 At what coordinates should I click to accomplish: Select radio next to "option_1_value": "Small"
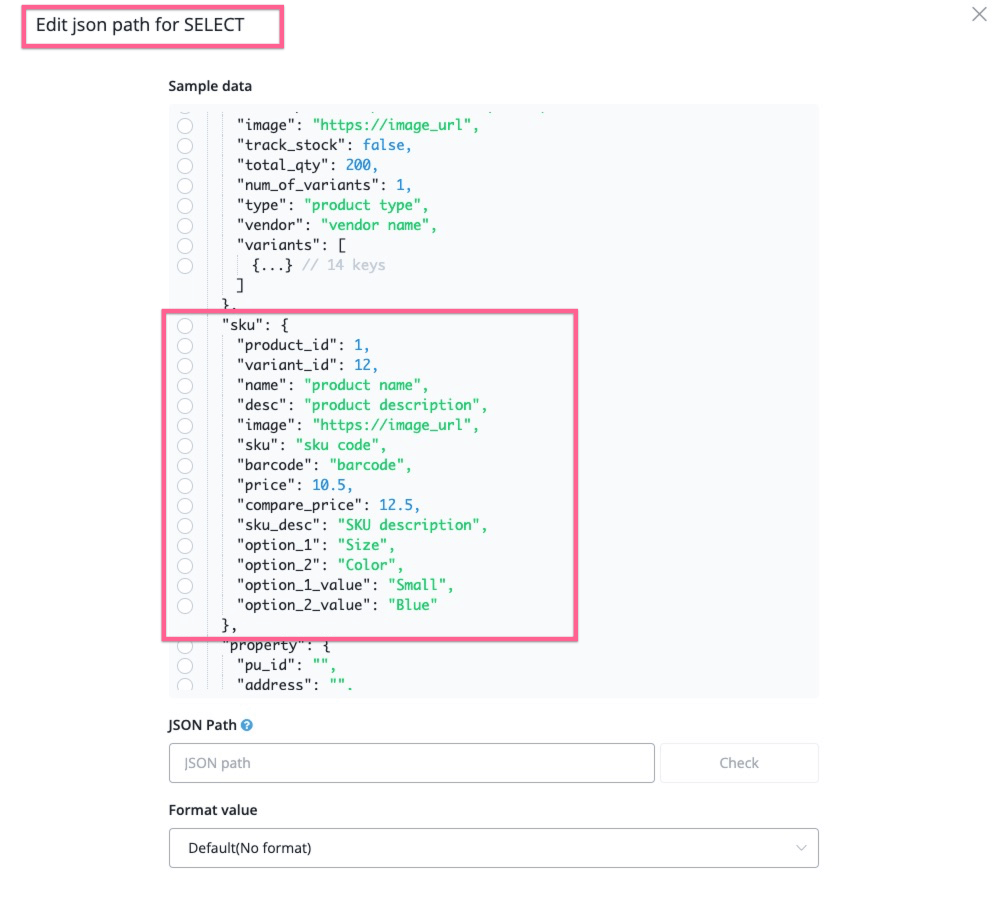185,585
